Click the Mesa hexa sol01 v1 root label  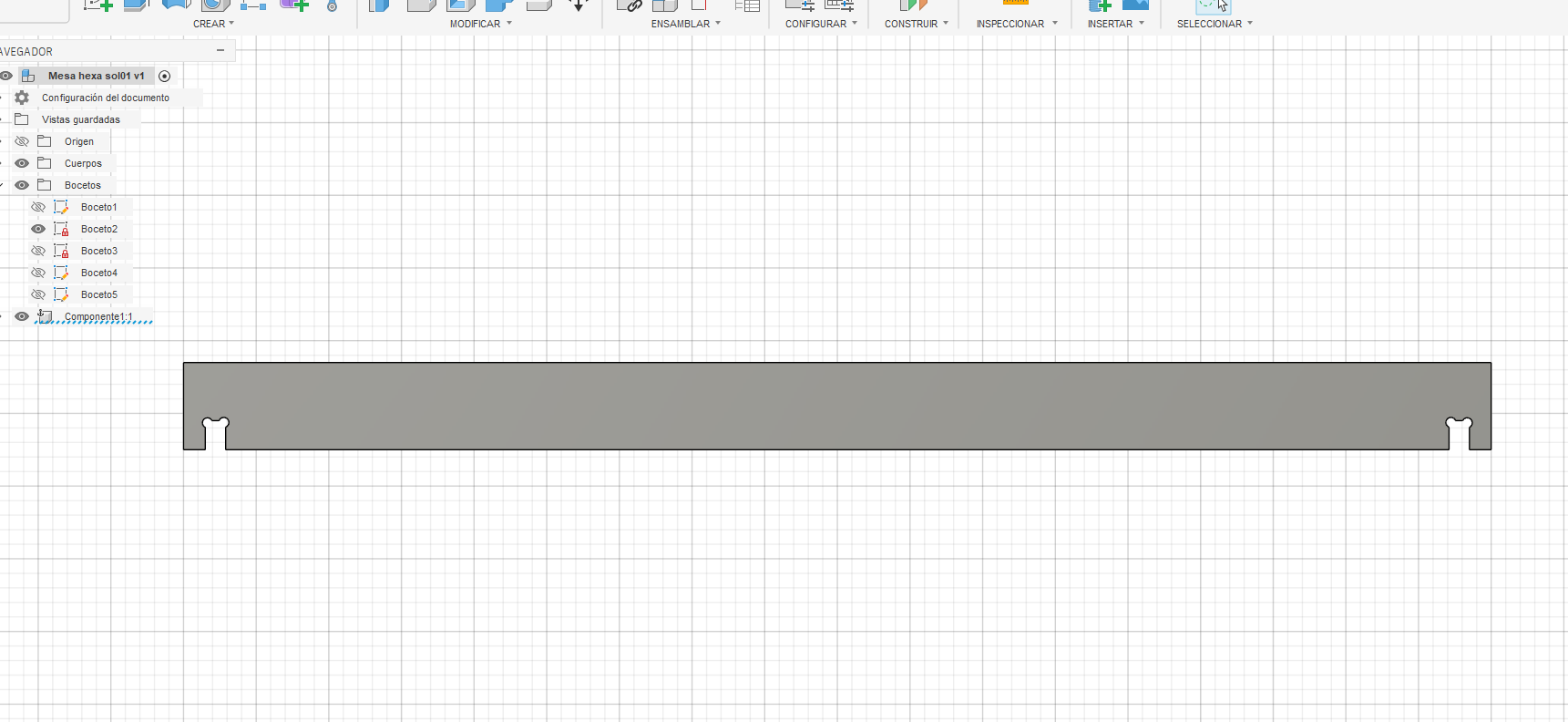[x=97, y=76]
